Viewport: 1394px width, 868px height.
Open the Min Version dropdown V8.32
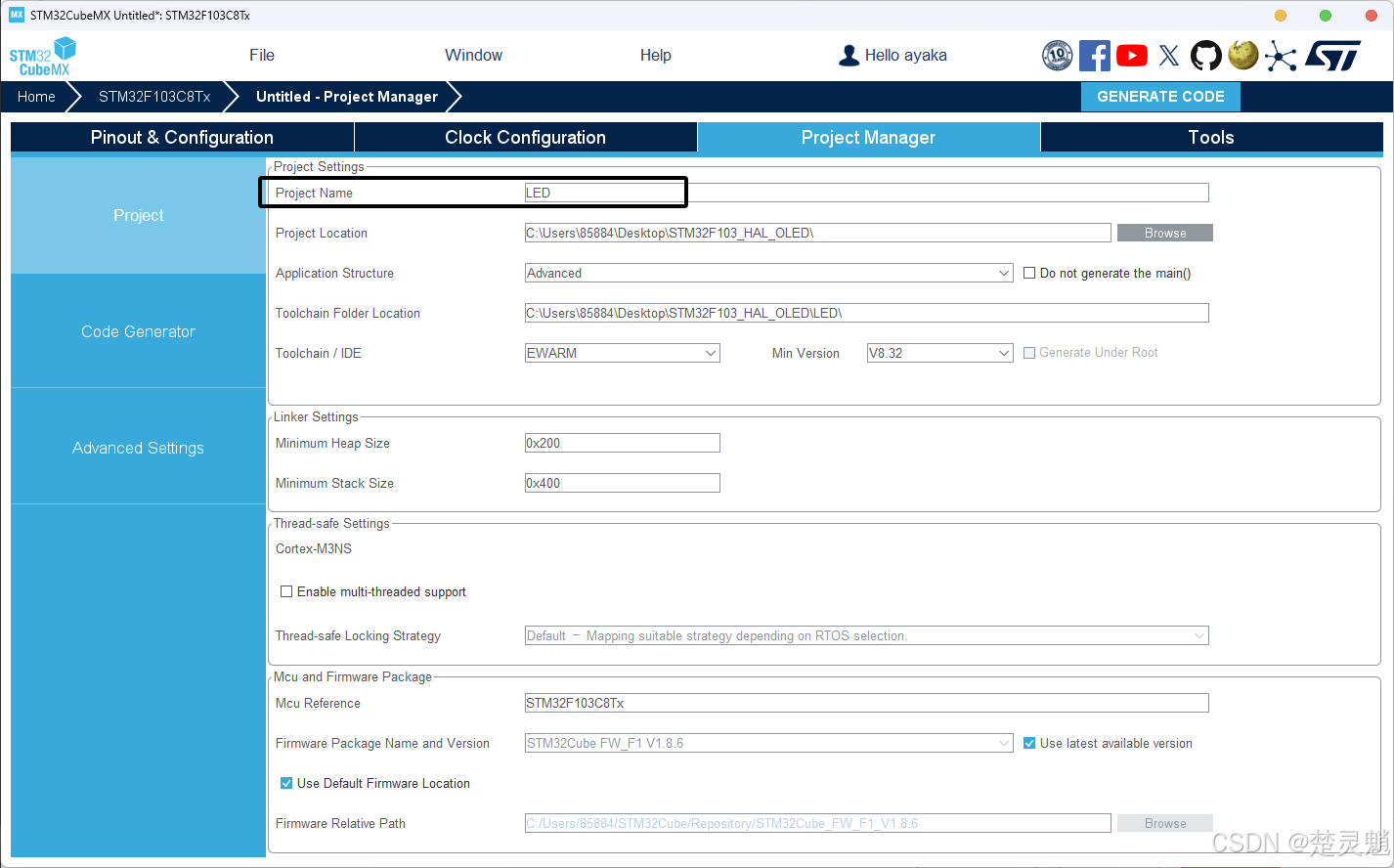940,353
